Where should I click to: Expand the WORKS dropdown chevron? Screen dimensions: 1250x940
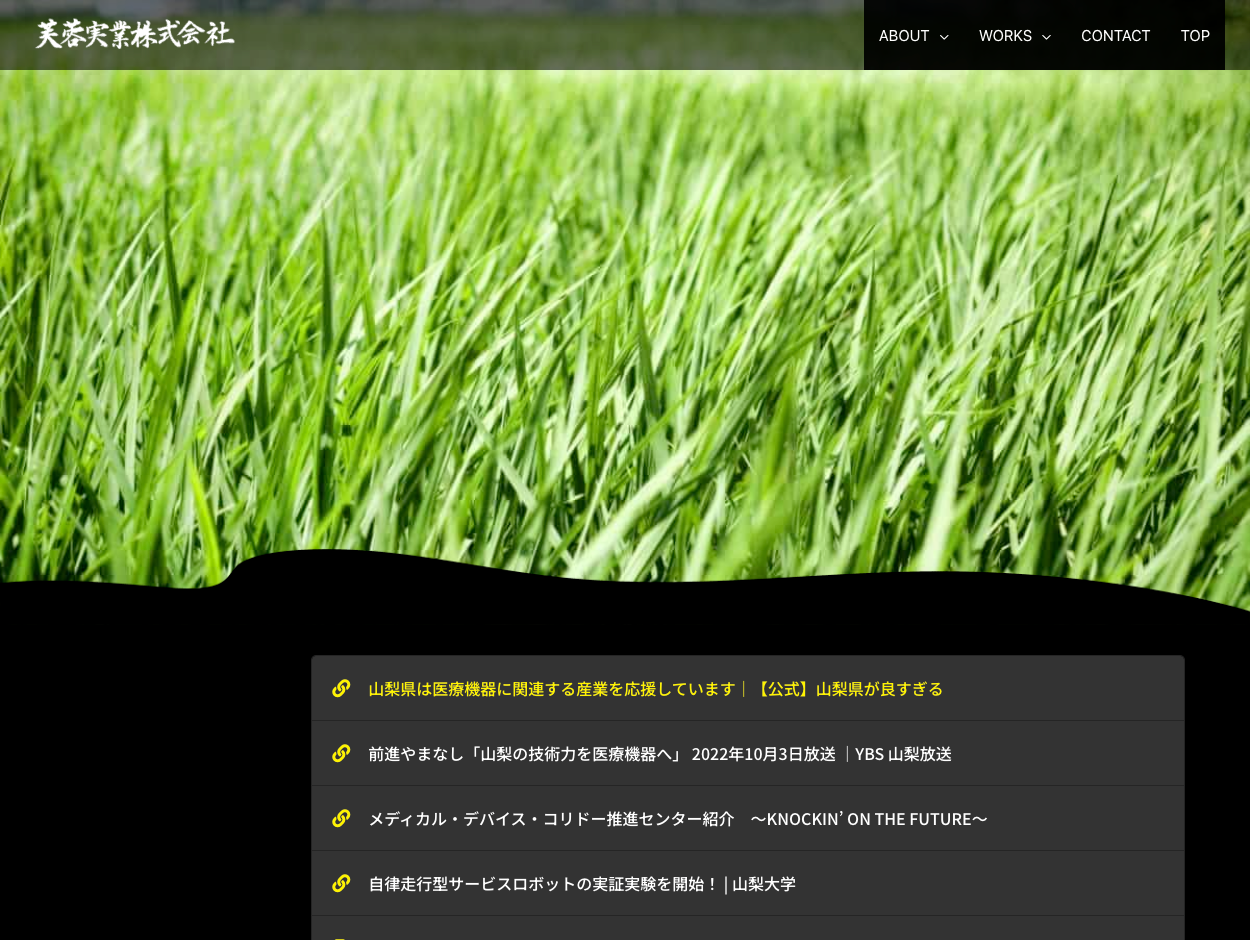click(x=1045, y=36)
